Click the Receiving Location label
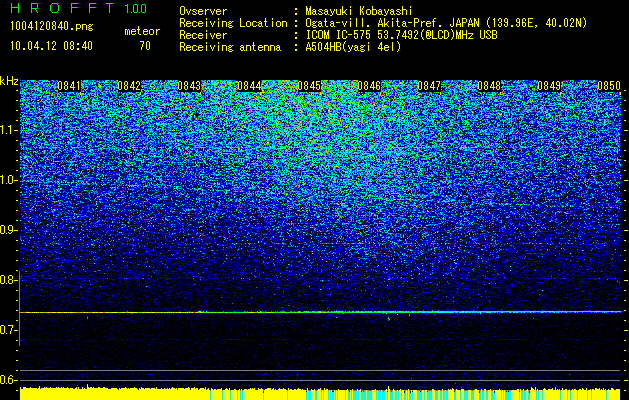Screen dimensions: 629x400 pos(233,23)
